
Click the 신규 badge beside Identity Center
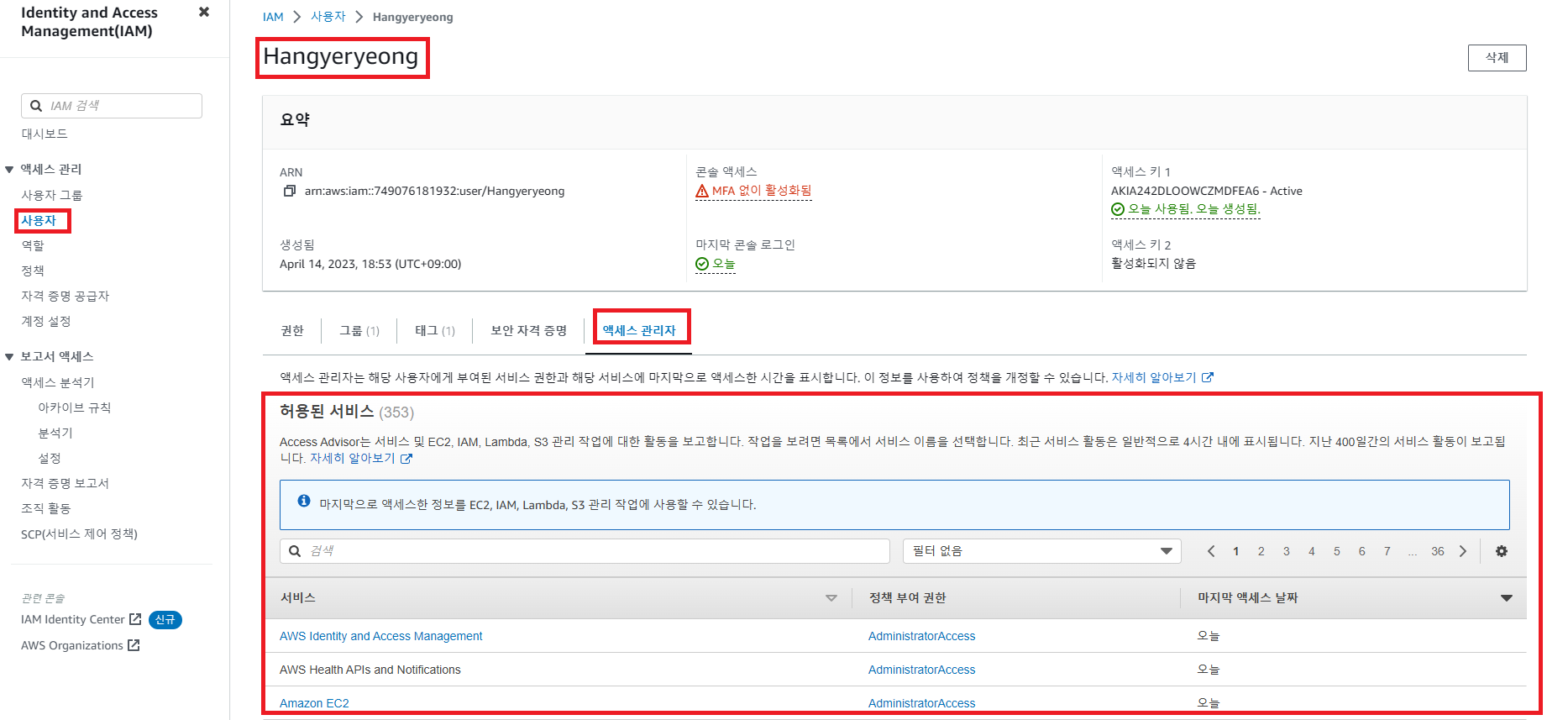[x=165, y=620]
